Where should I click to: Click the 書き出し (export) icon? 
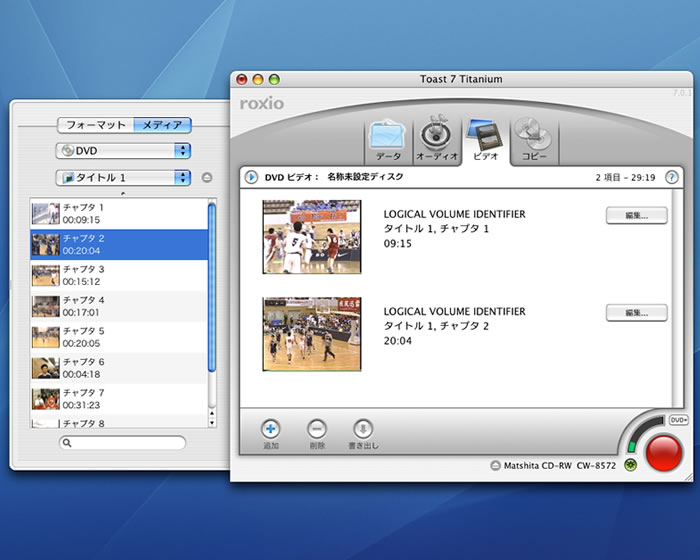pyautogui.click(x=363, y=428)
